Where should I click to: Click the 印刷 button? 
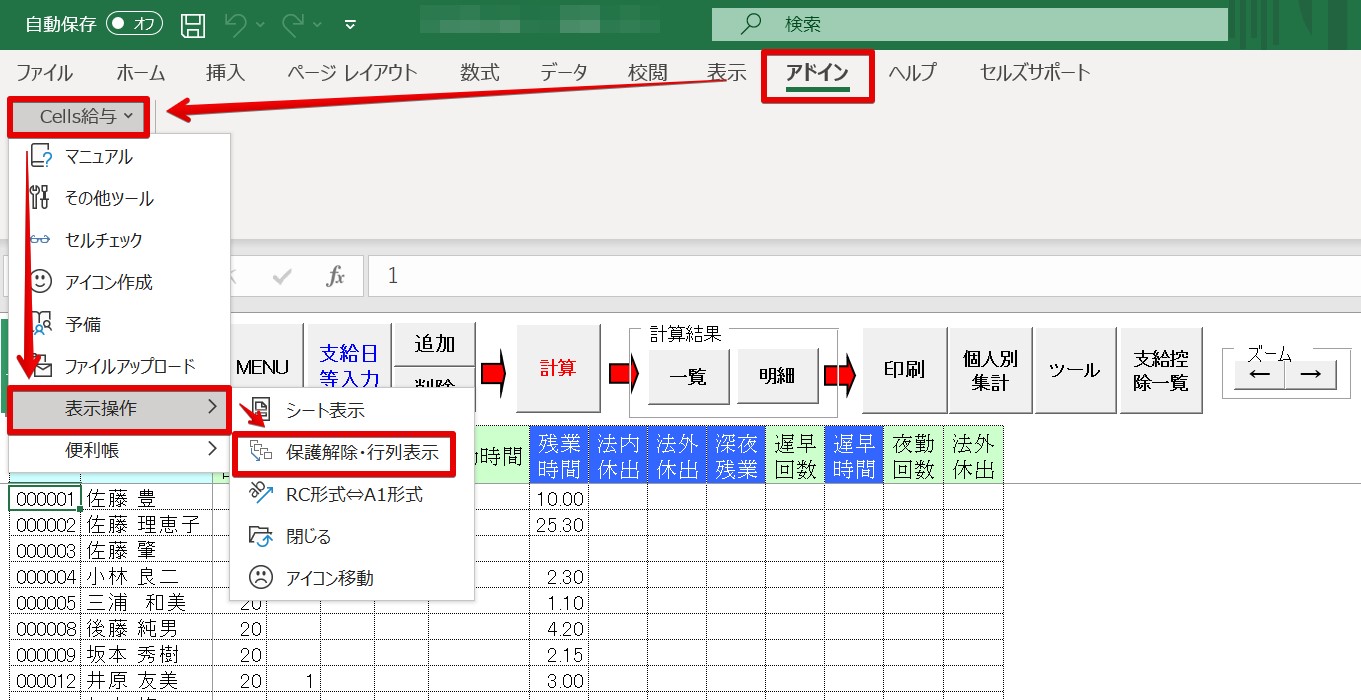coord(904,370)
